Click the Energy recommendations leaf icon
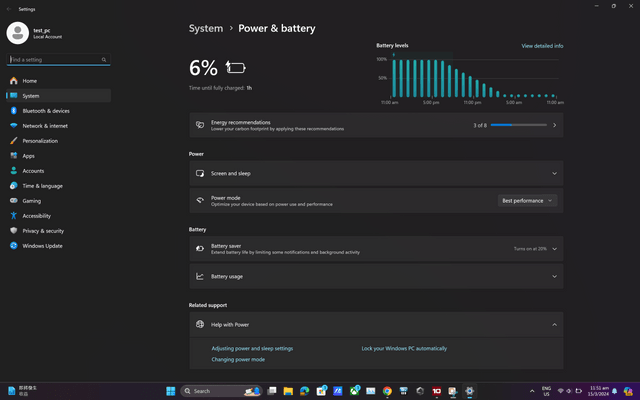640x400 pixels. (x=200, y=125)
